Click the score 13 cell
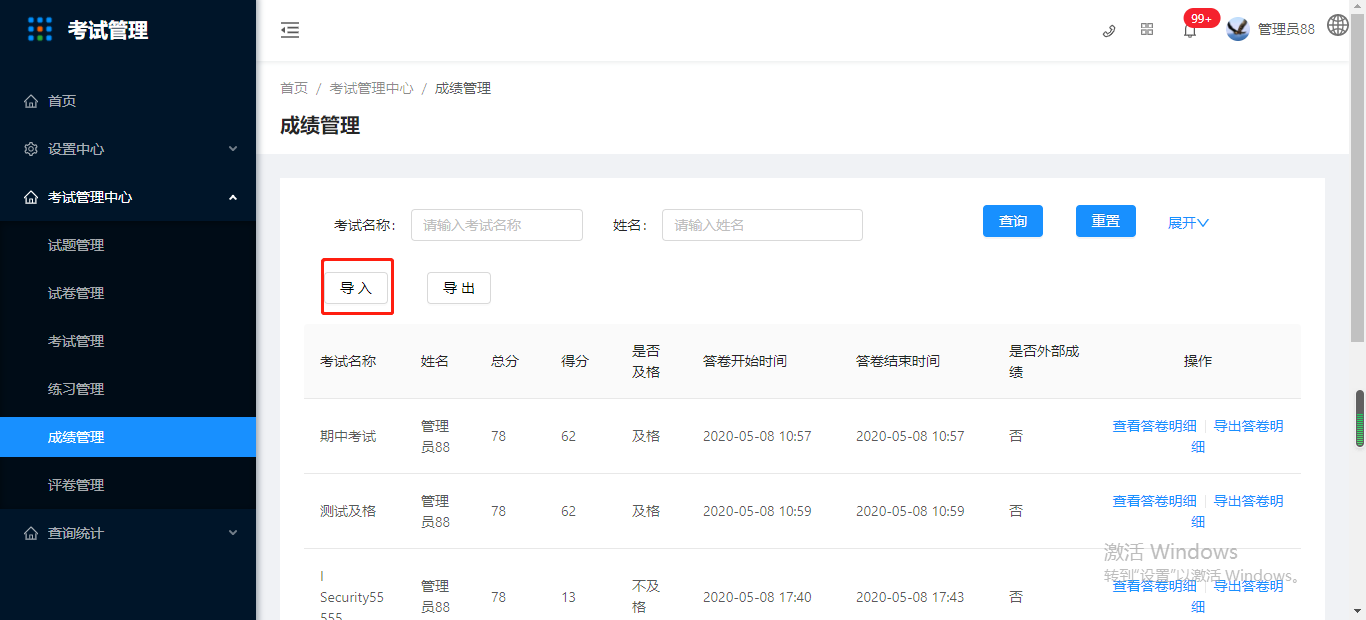 pos(568,597)
